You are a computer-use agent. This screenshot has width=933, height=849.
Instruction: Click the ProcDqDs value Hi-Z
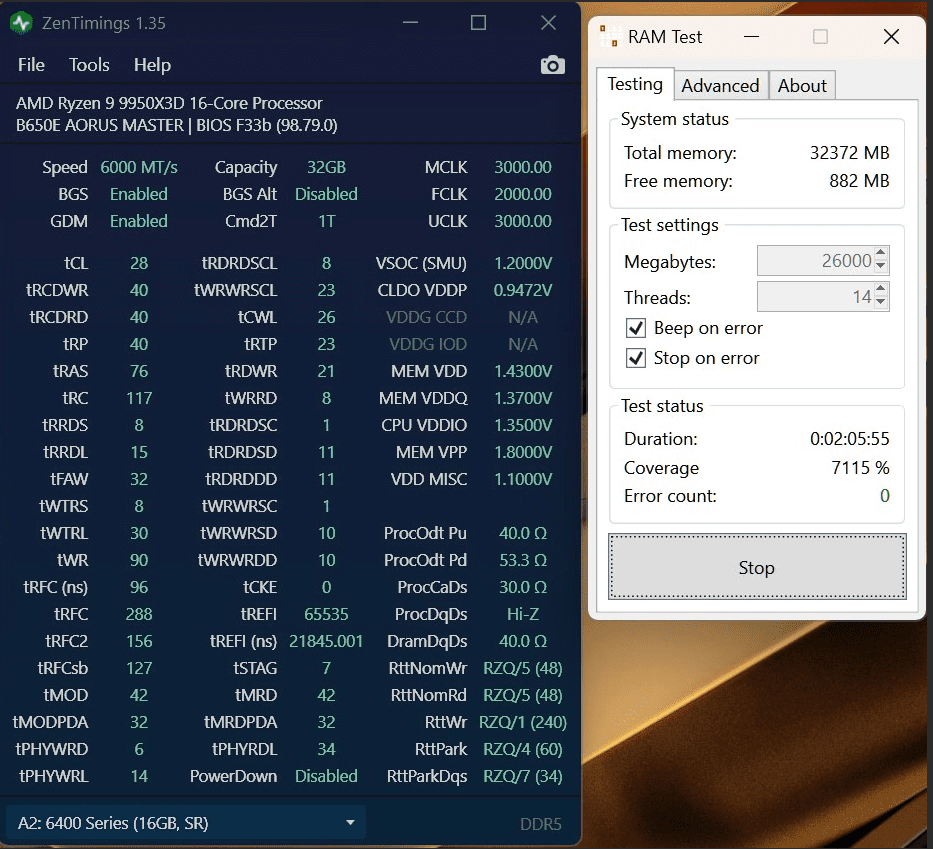(522, 614)
